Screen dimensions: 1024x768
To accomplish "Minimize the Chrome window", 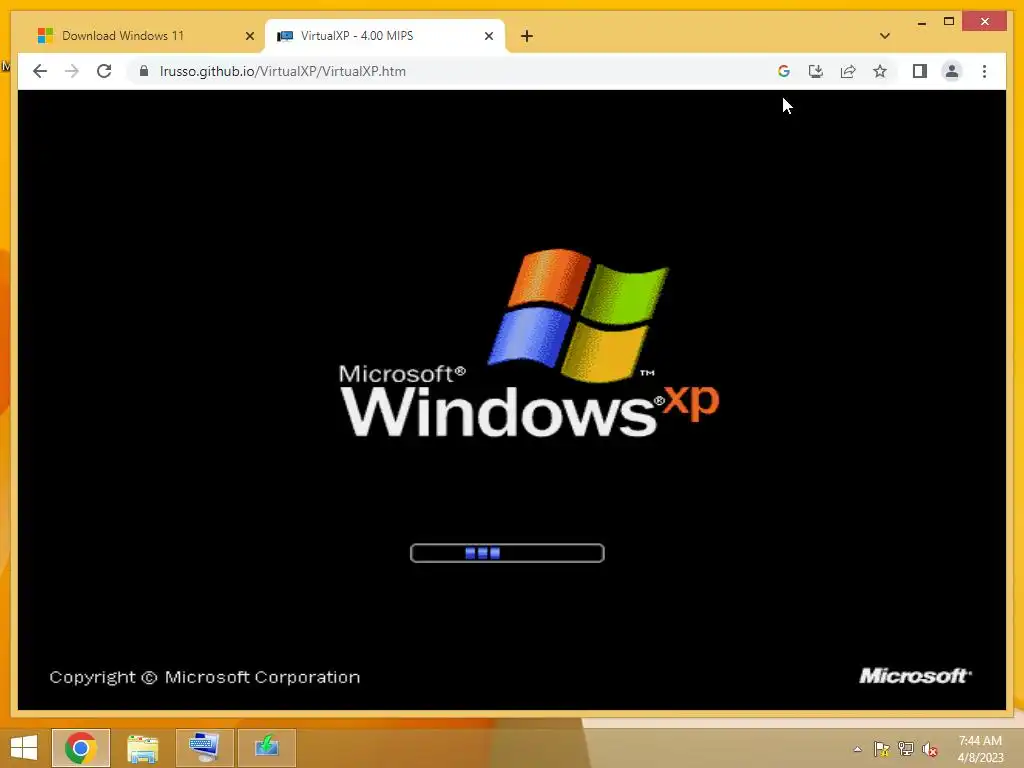I will coord(921,22).
